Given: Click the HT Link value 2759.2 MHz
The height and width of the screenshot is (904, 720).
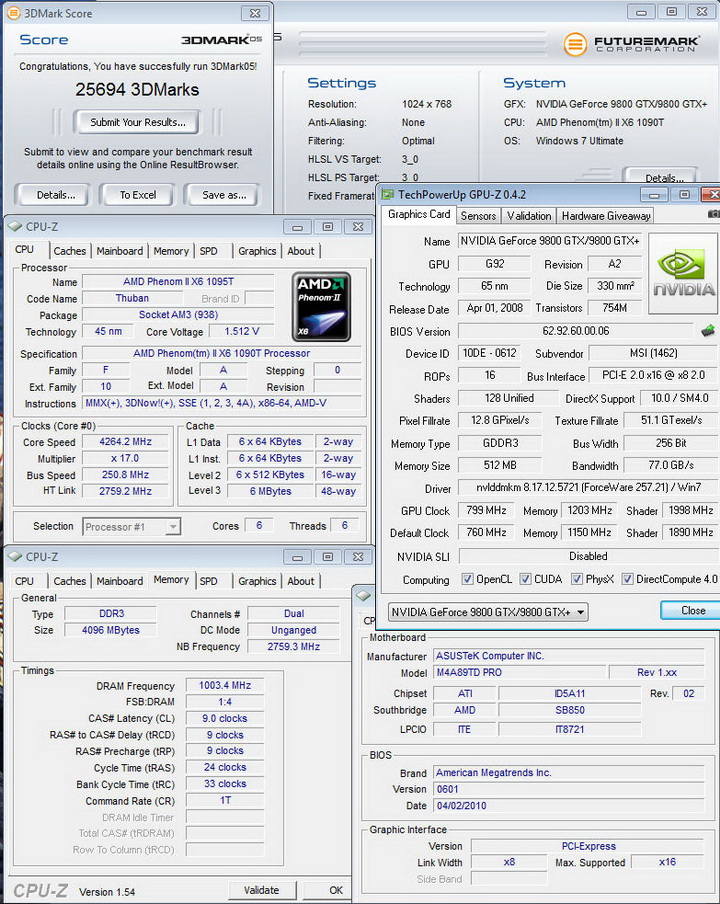Looking at the screenshot, I should pos(125,491).
